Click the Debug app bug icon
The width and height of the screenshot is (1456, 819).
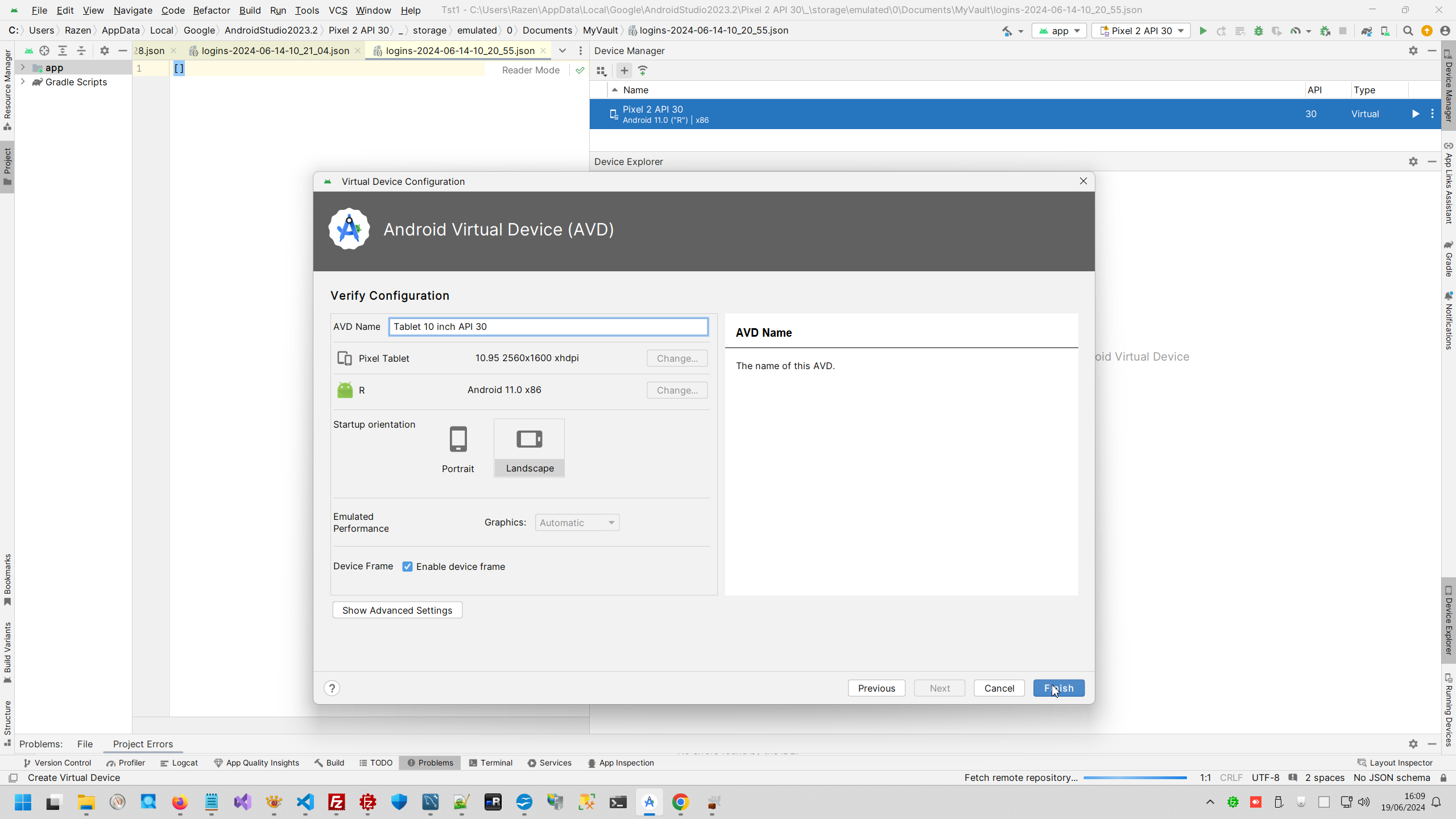tap(1258, 31)
